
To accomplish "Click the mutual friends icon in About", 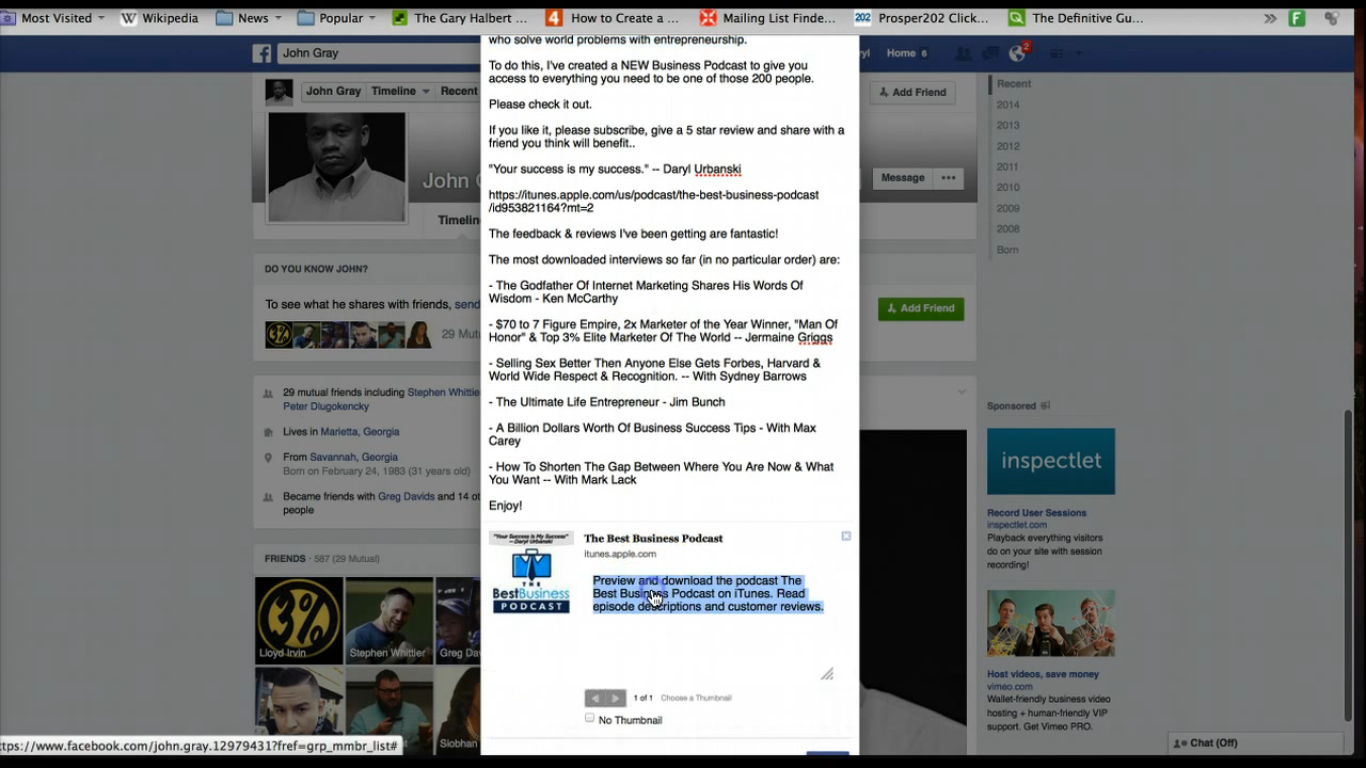I will click(268, 394).
